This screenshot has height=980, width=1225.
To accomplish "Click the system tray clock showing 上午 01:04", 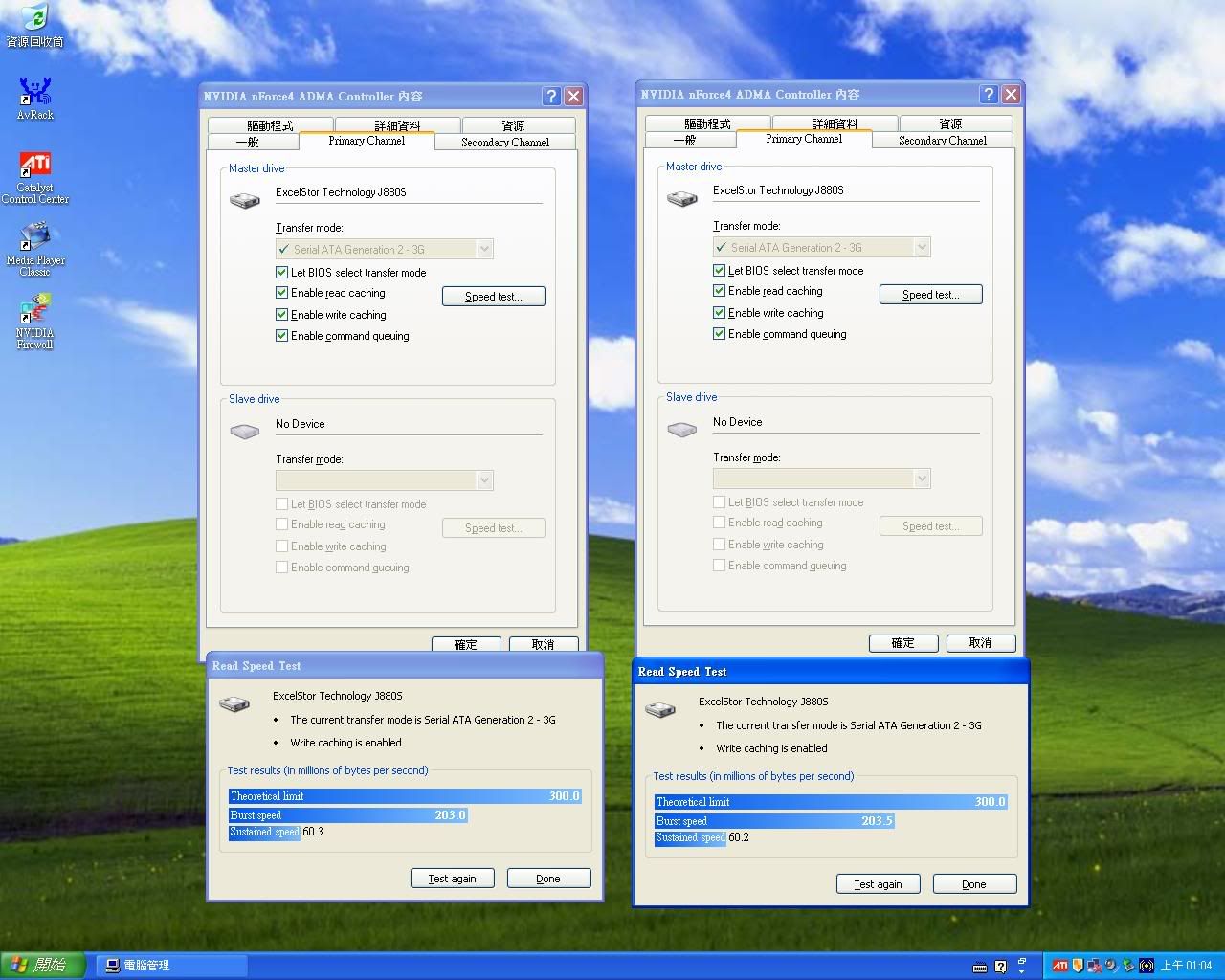I will (1187, 966).
